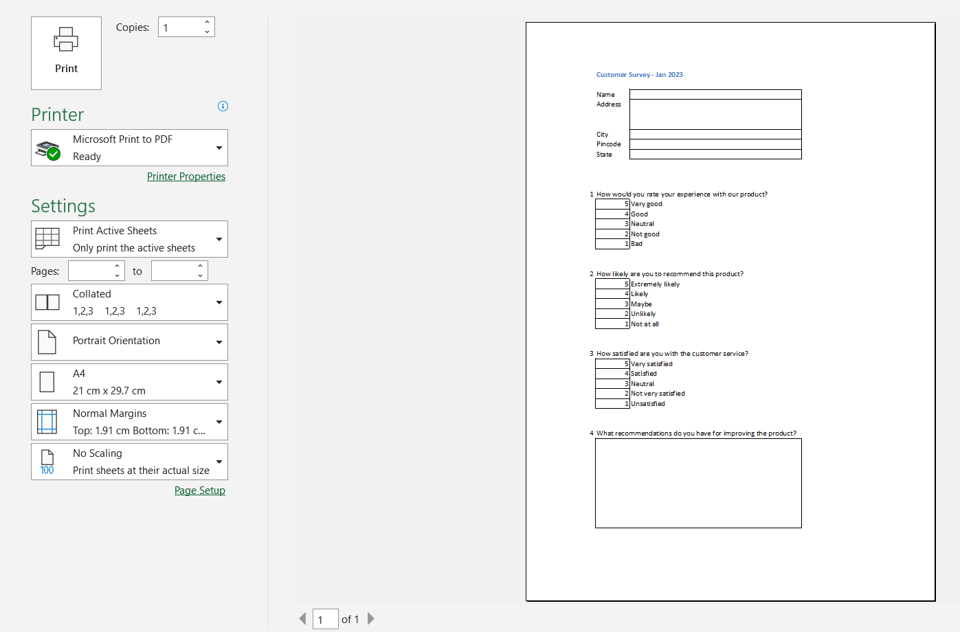Click inside the Pages starting field
Screen dimensions: 960x632
(x=90, y=270)
